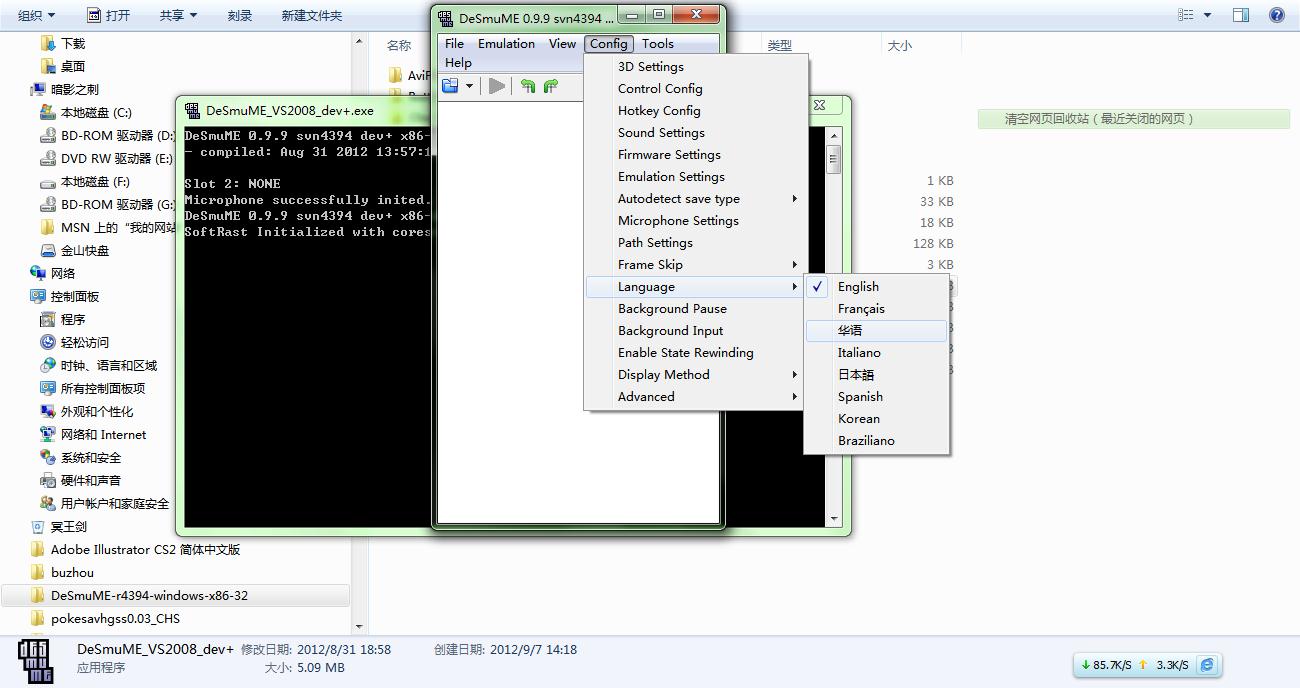Choose 日本語 language option
The width and height of the screenshot is (1300, 688).
[876, 375]
